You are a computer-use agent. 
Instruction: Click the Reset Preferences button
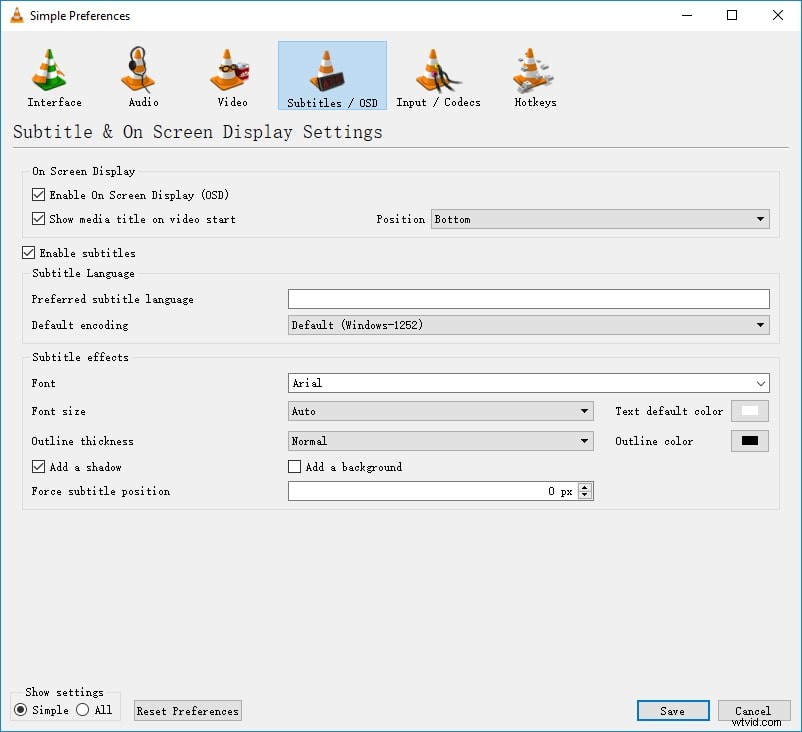tap(187, 710)
